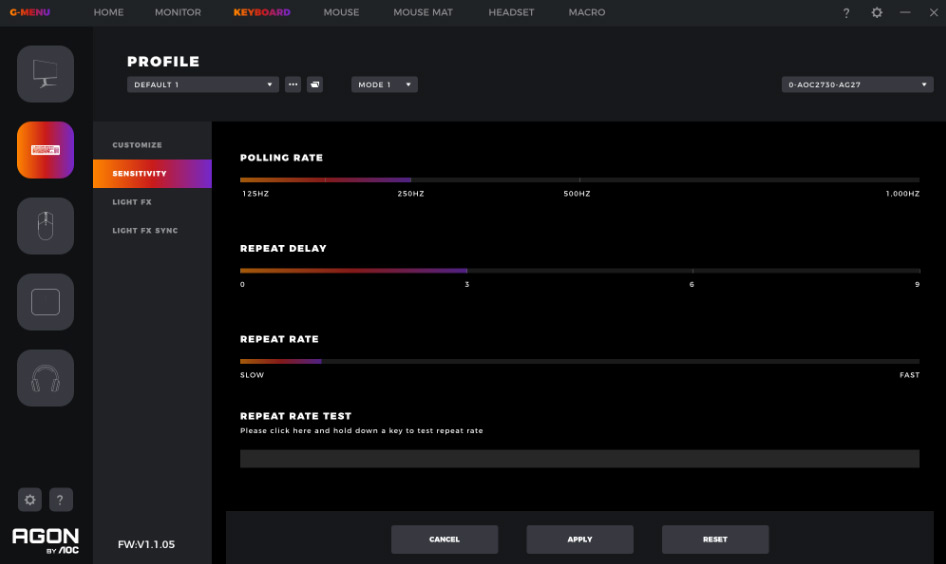Click the 250HZ polling rate label

(411, 194)
